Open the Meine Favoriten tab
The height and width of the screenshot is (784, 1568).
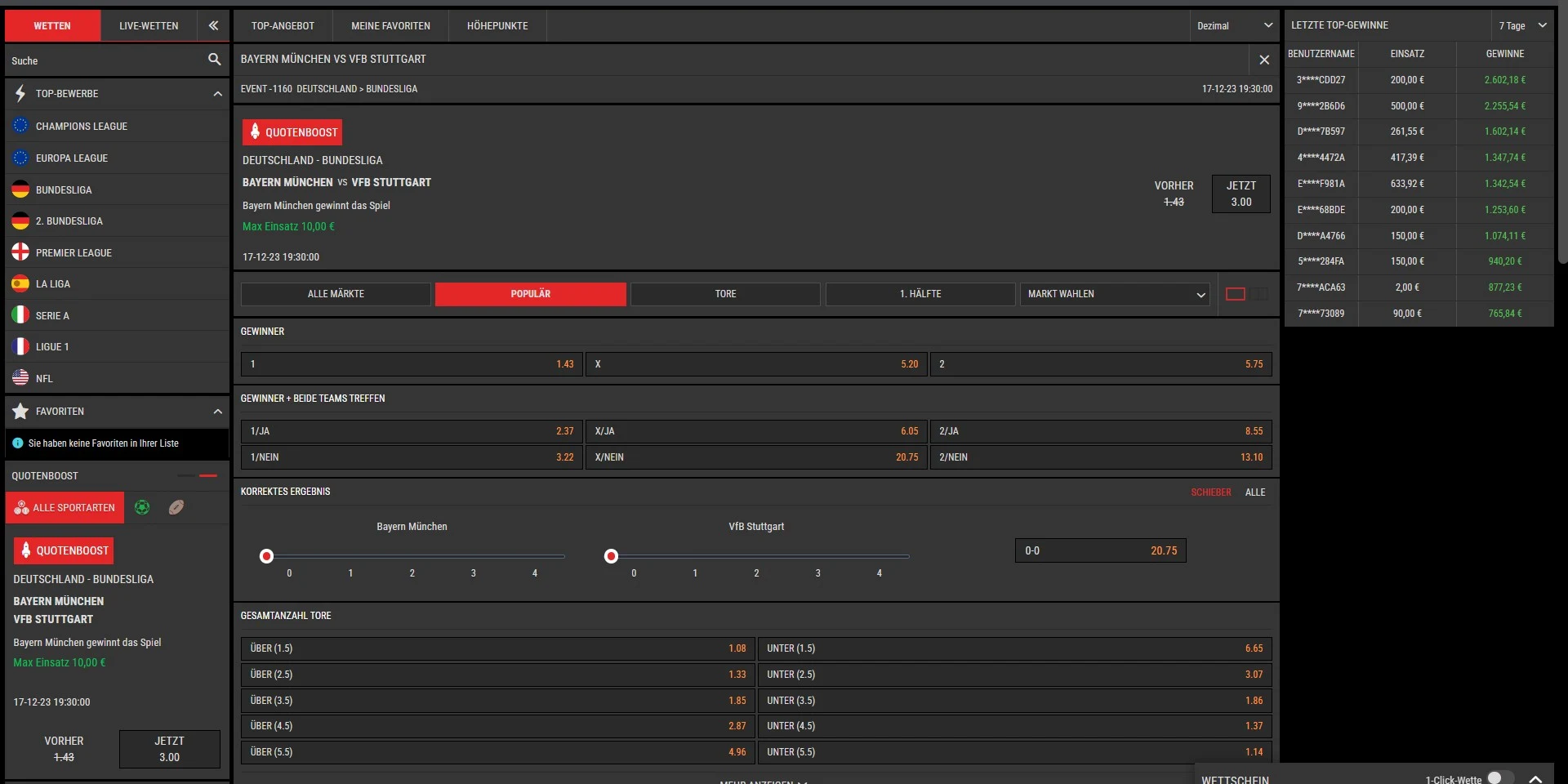[390, 25]
